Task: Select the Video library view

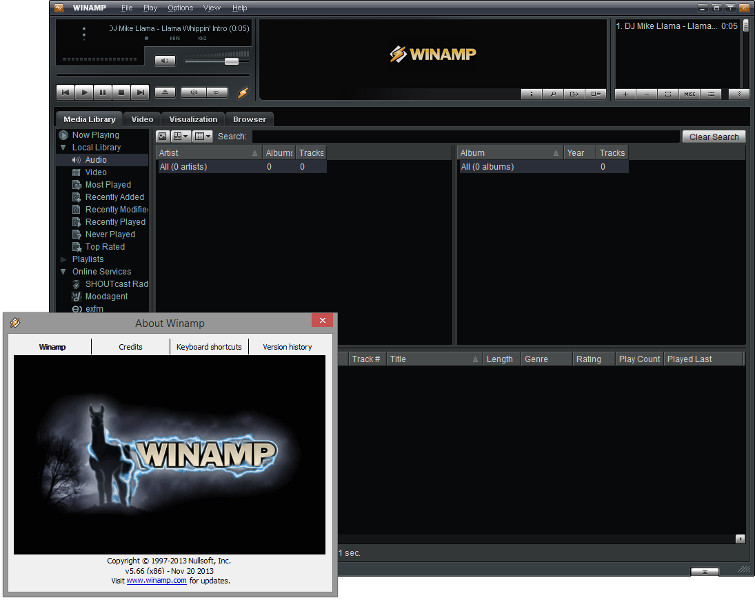Action: point(96,172)
